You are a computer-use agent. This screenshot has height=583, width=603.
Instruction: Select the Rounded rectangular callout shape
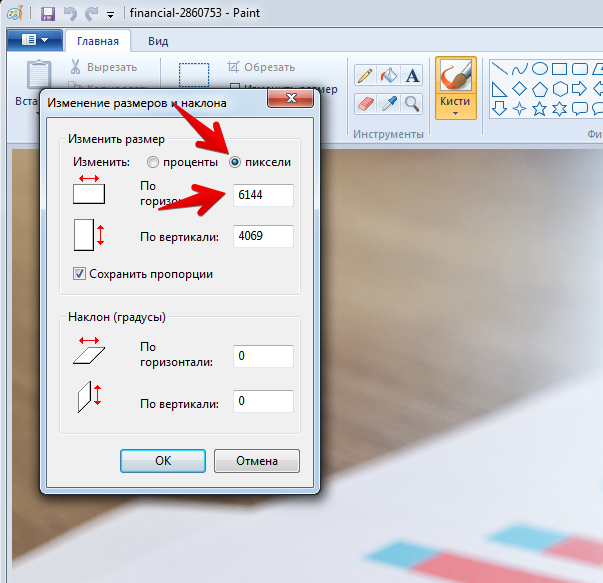pos(580,109)
